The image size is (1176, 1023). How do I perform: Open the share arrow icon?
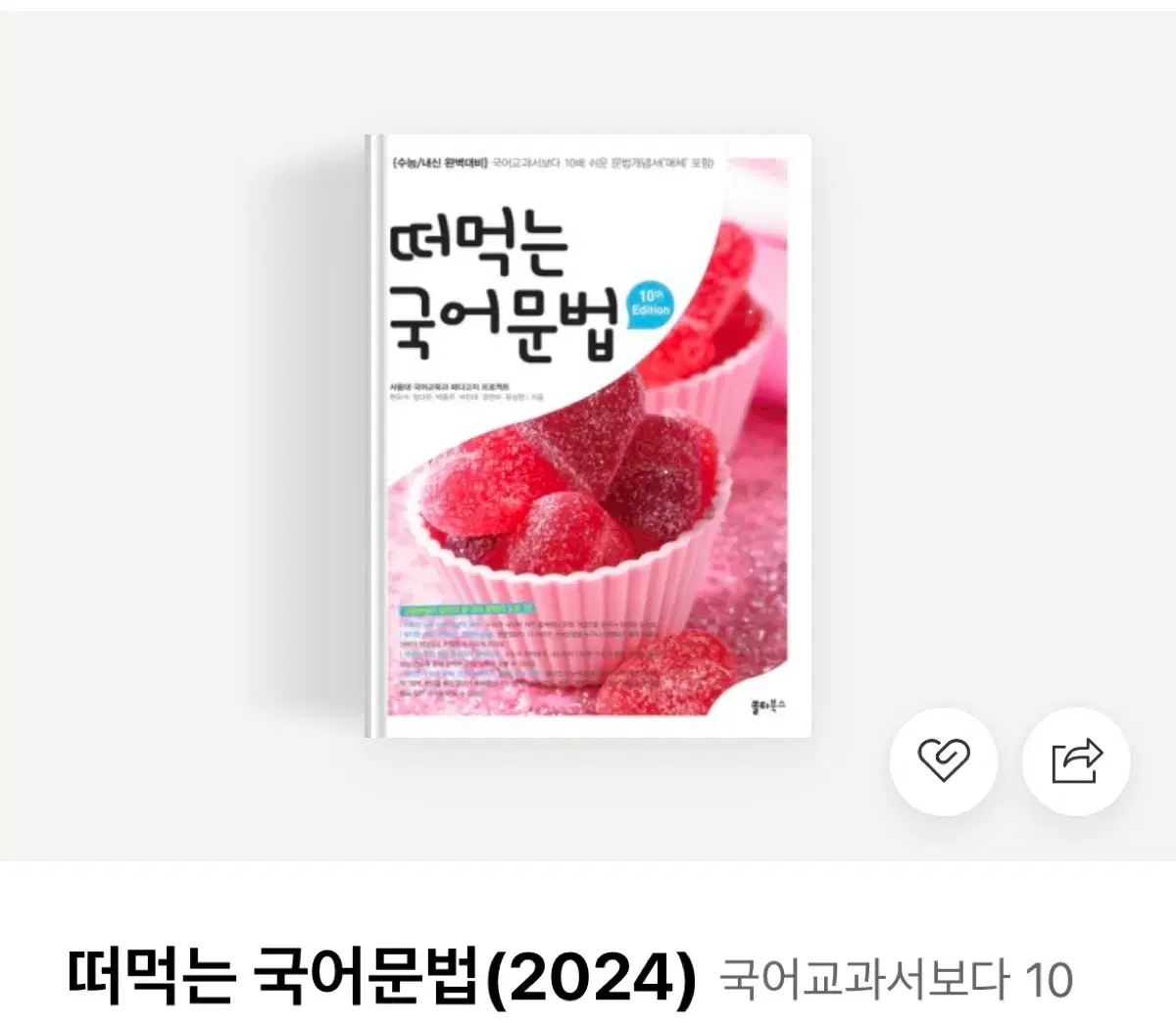tap(1076, 761)
